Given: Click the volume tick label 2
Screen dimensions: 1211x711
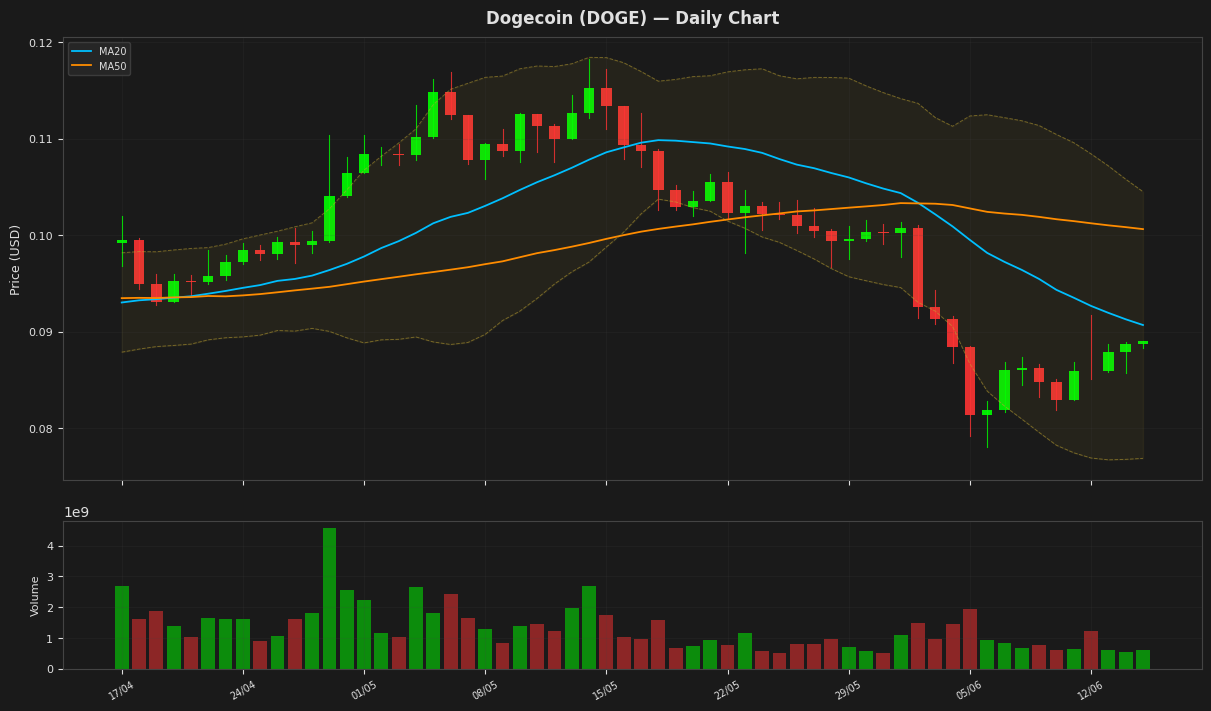Looking at the screenshot, I should click(50, 608).
